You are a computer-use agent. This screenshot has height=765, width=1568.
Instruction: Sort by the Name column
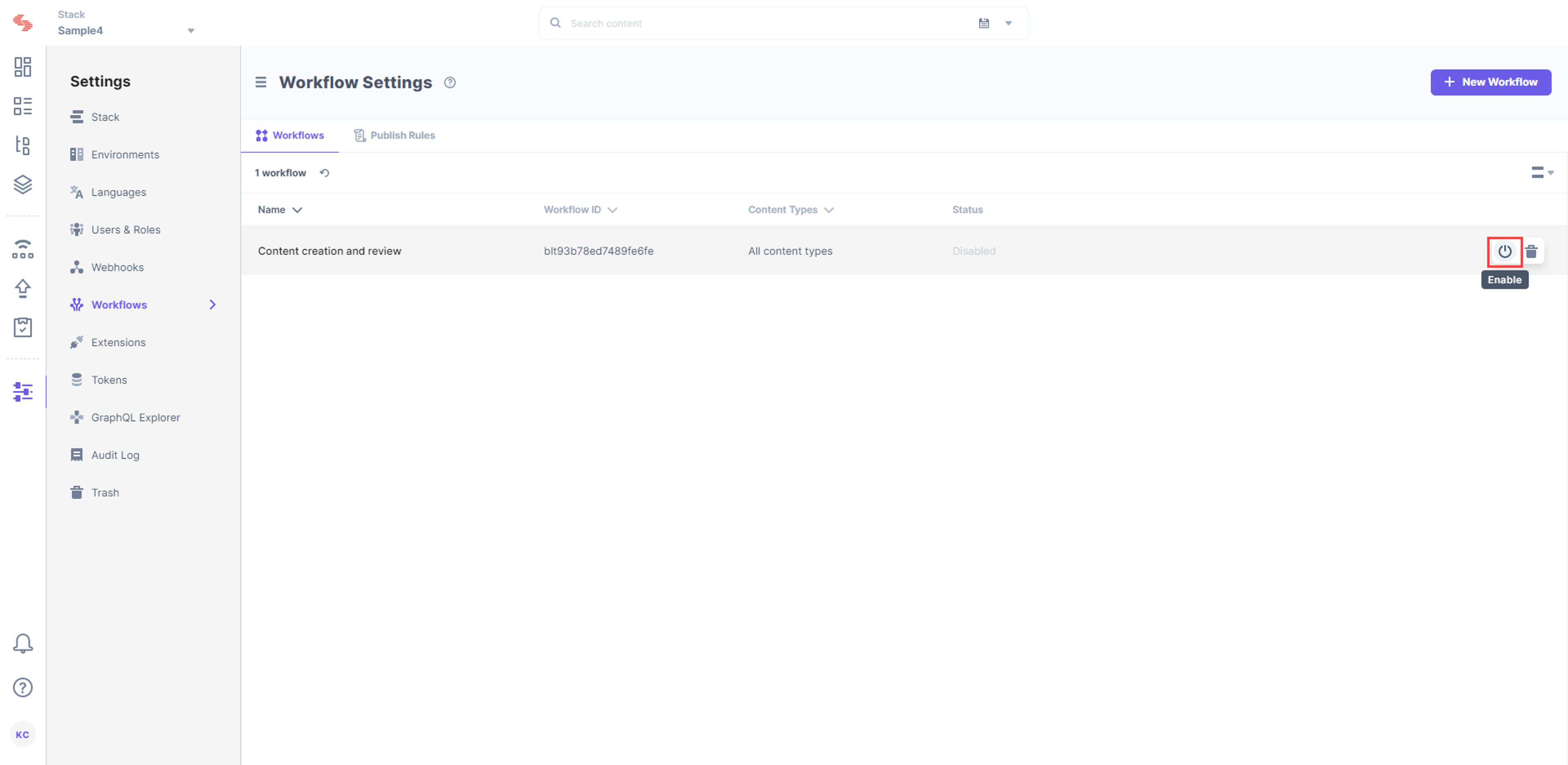[279, 209]
